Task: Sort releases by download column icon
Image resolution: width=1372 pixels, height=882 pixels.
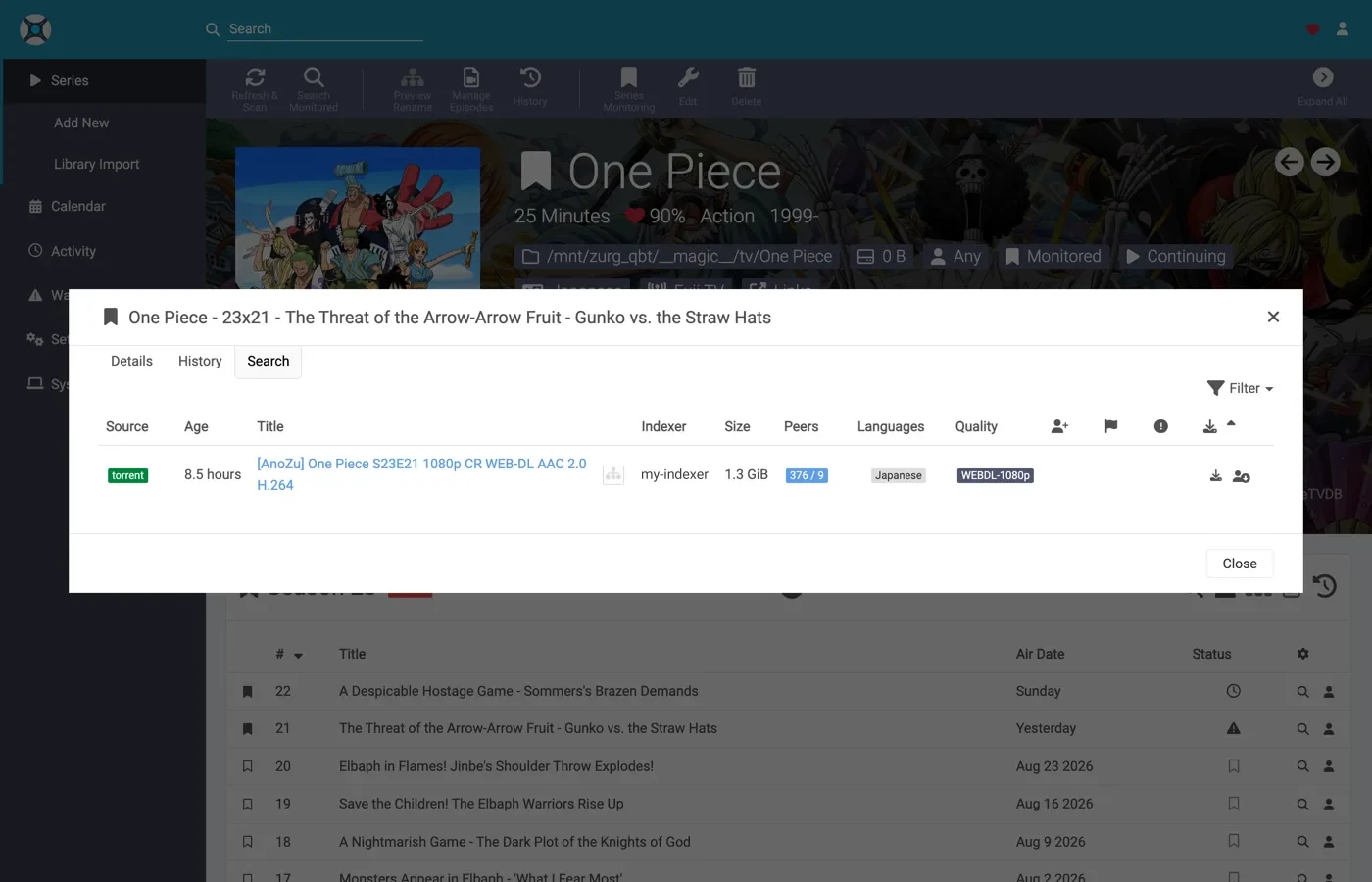Action: [x=1209, y=426]
